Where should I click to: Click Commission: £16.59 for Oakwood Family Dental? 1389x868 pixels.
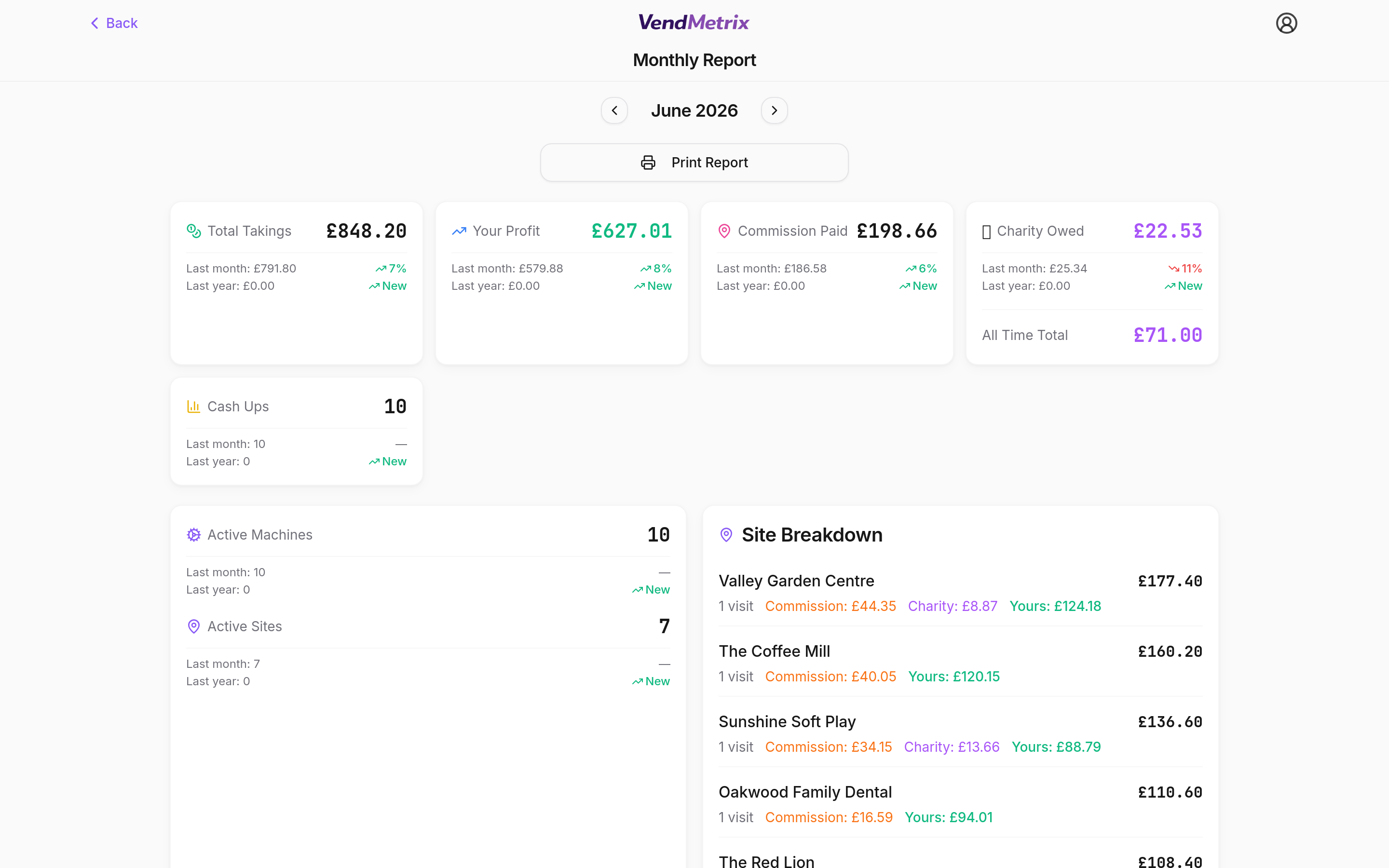click(x=828, y=817)
